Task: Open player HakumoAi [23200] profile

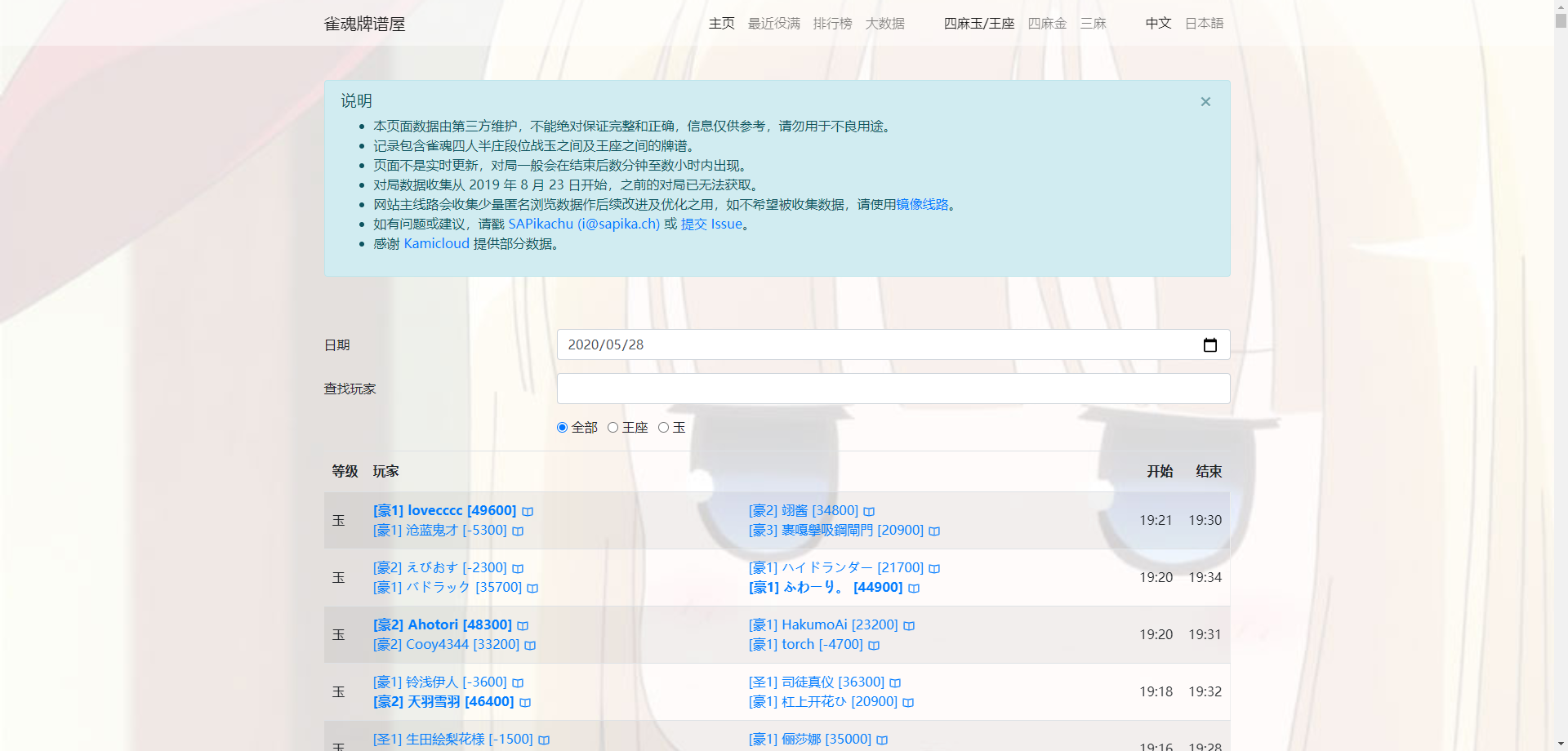Action: pyautogui.click(x=823, y=625)
